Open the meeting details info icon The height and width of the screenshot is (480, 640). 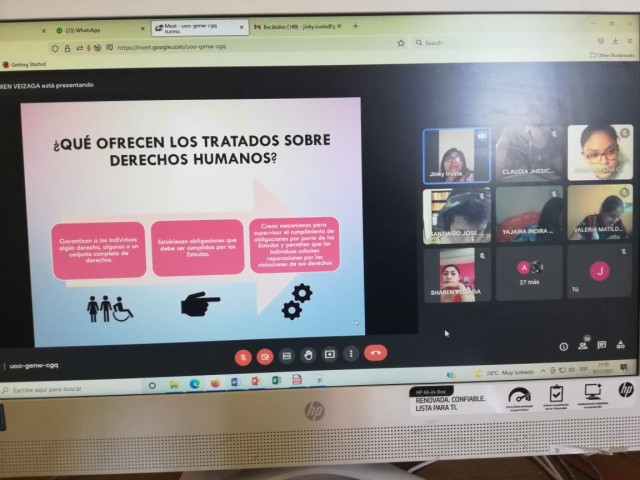tap(564, 347)
